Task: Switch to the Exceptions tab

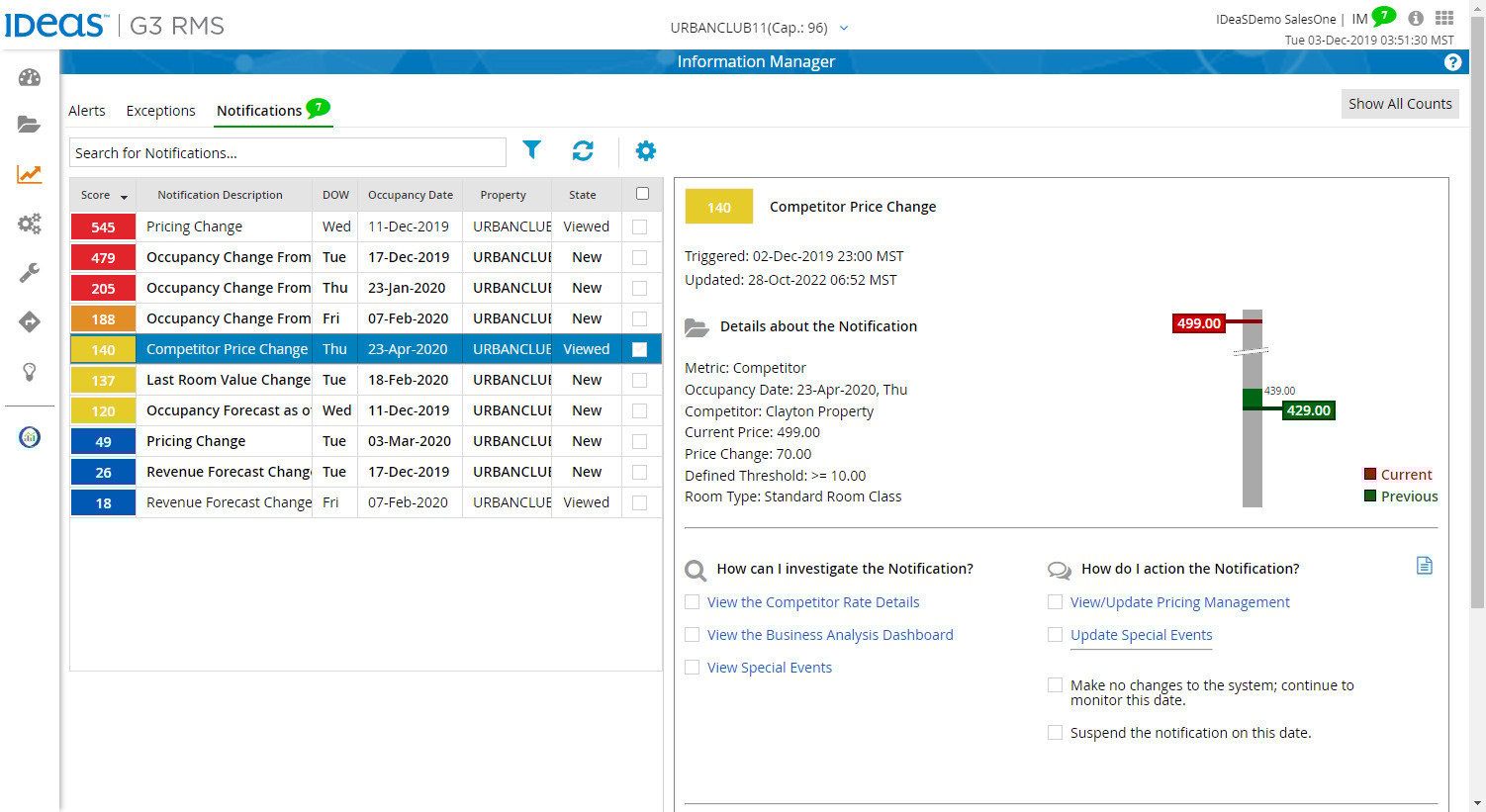Action: pyautogui.click(x=160, y=110)
